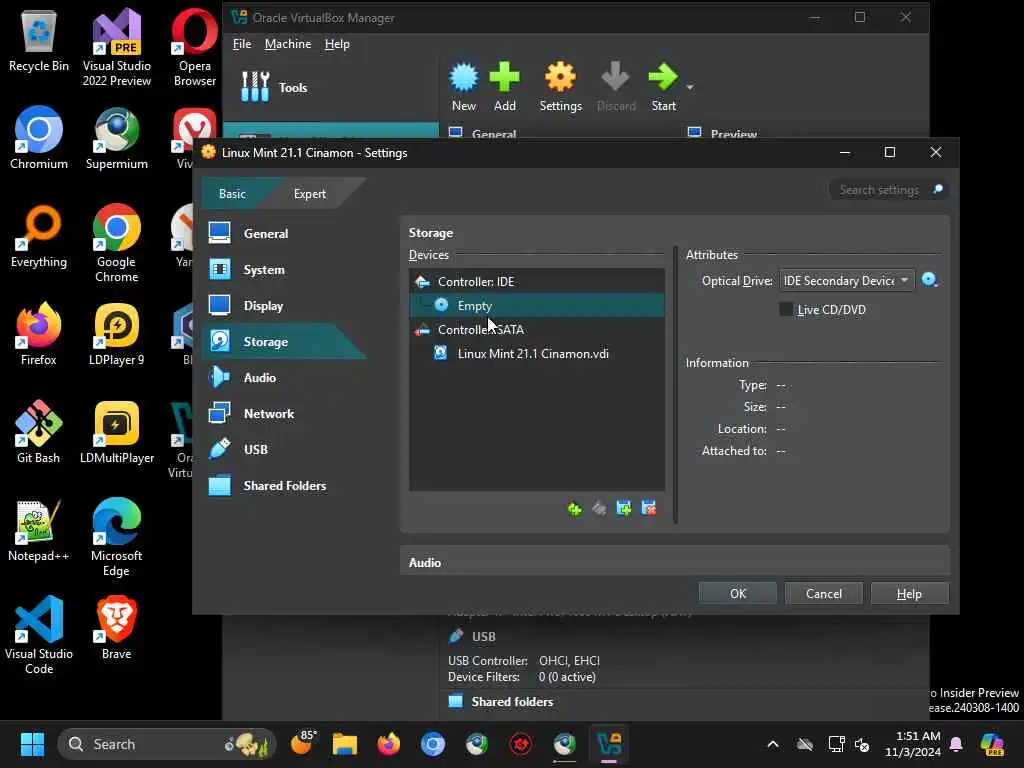The height and width of the screenshot is (768, 1024).
Task: Select Storage settings category
Action: [285, 342]
